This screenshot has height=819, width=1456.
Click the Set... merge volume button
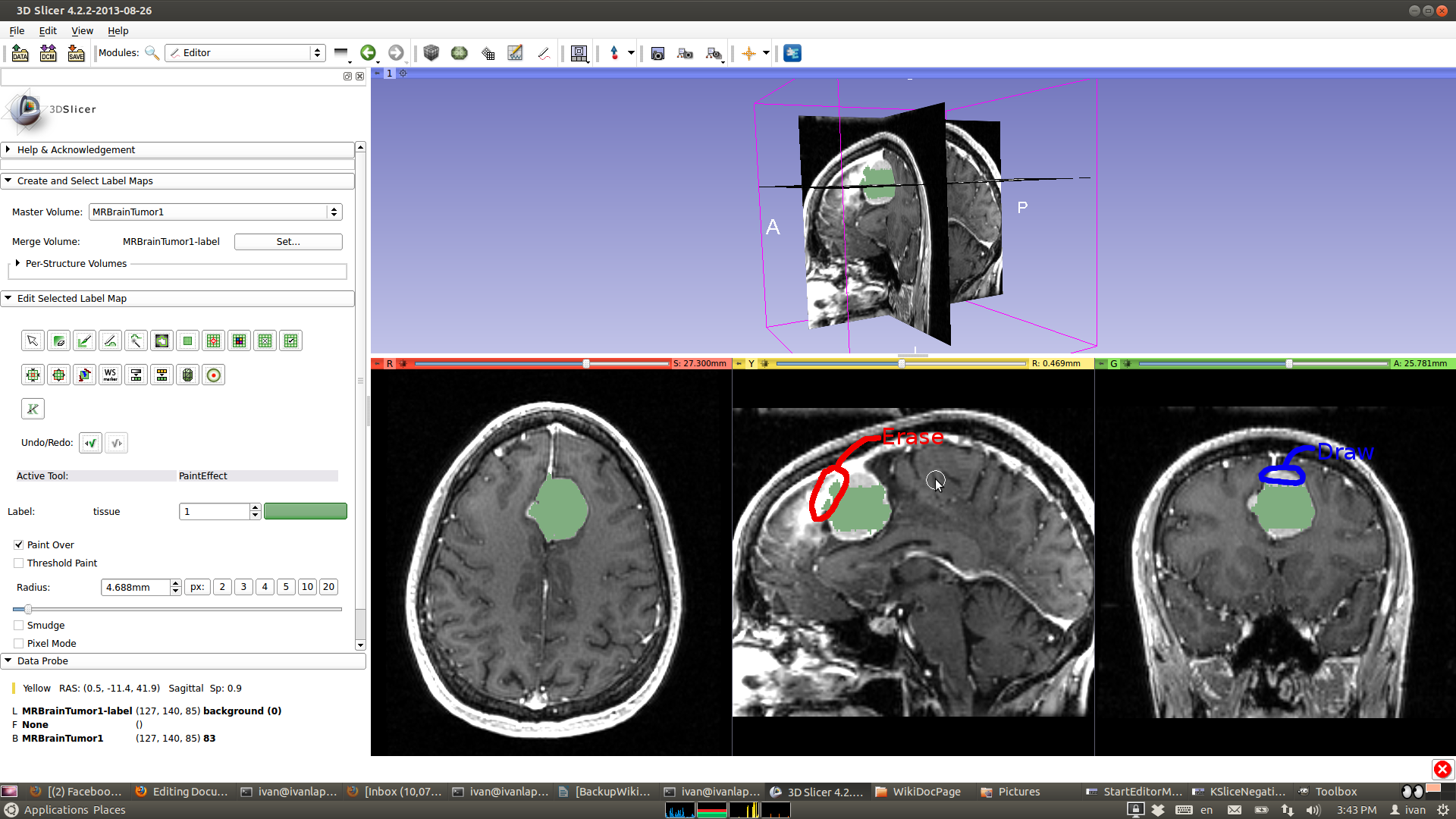288,241
